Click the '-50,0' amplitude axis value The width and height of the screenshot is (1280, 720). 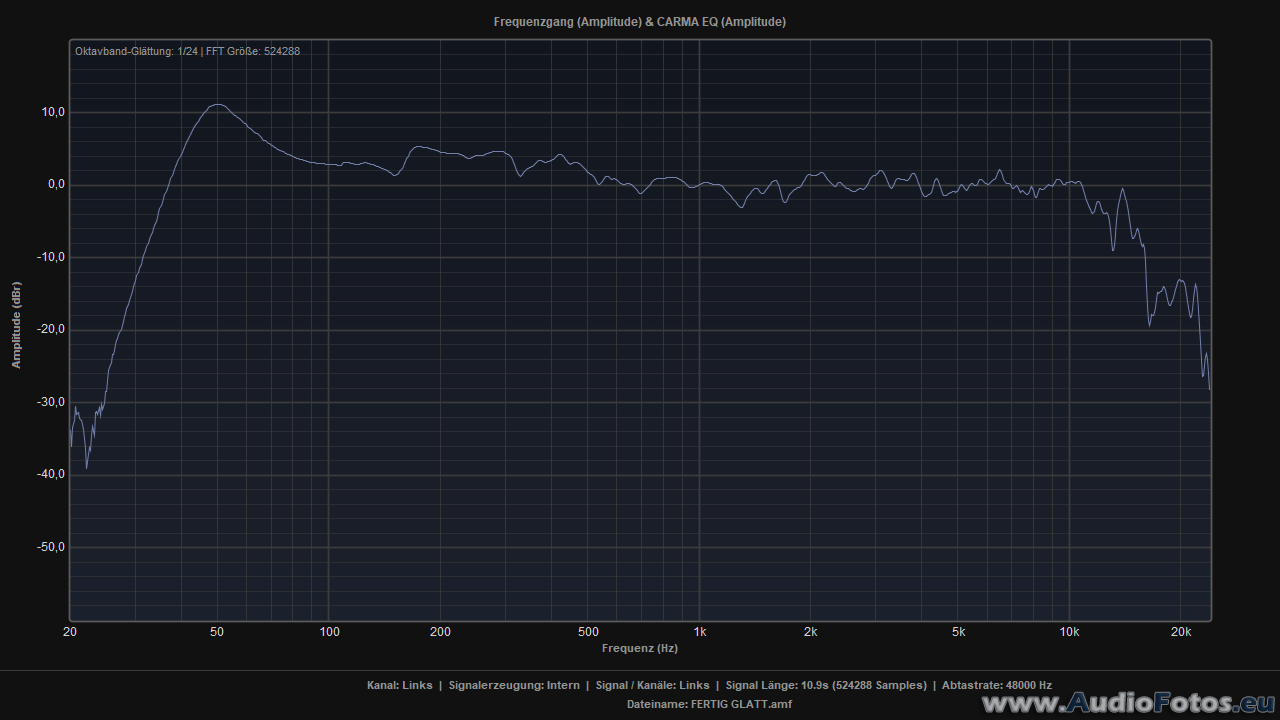pyautogui.click(x=51, y=547)
